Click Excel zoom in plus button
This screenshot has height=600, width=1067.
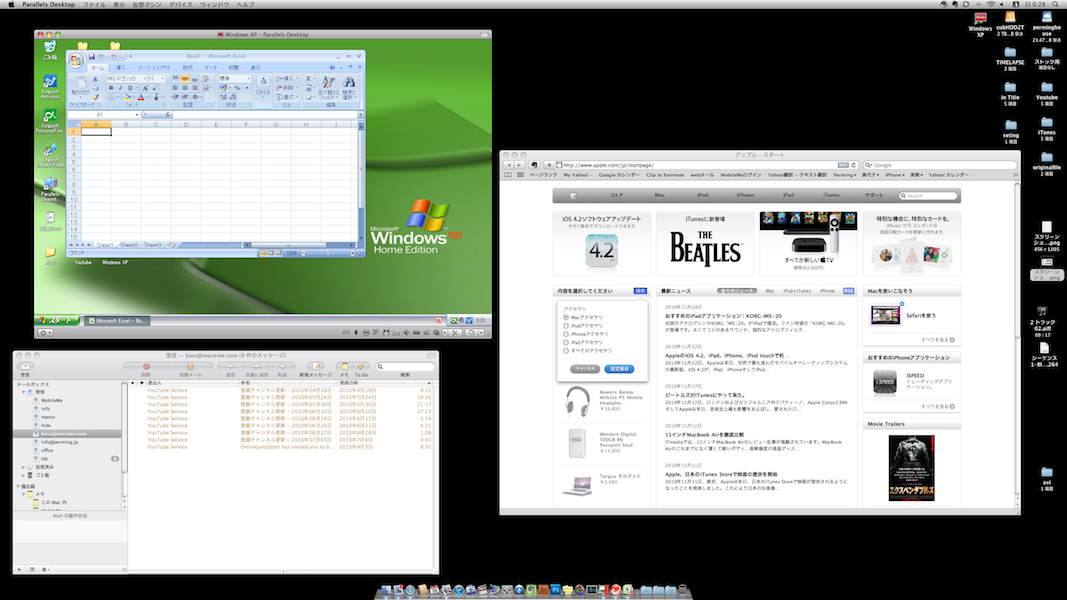[352, 253]
